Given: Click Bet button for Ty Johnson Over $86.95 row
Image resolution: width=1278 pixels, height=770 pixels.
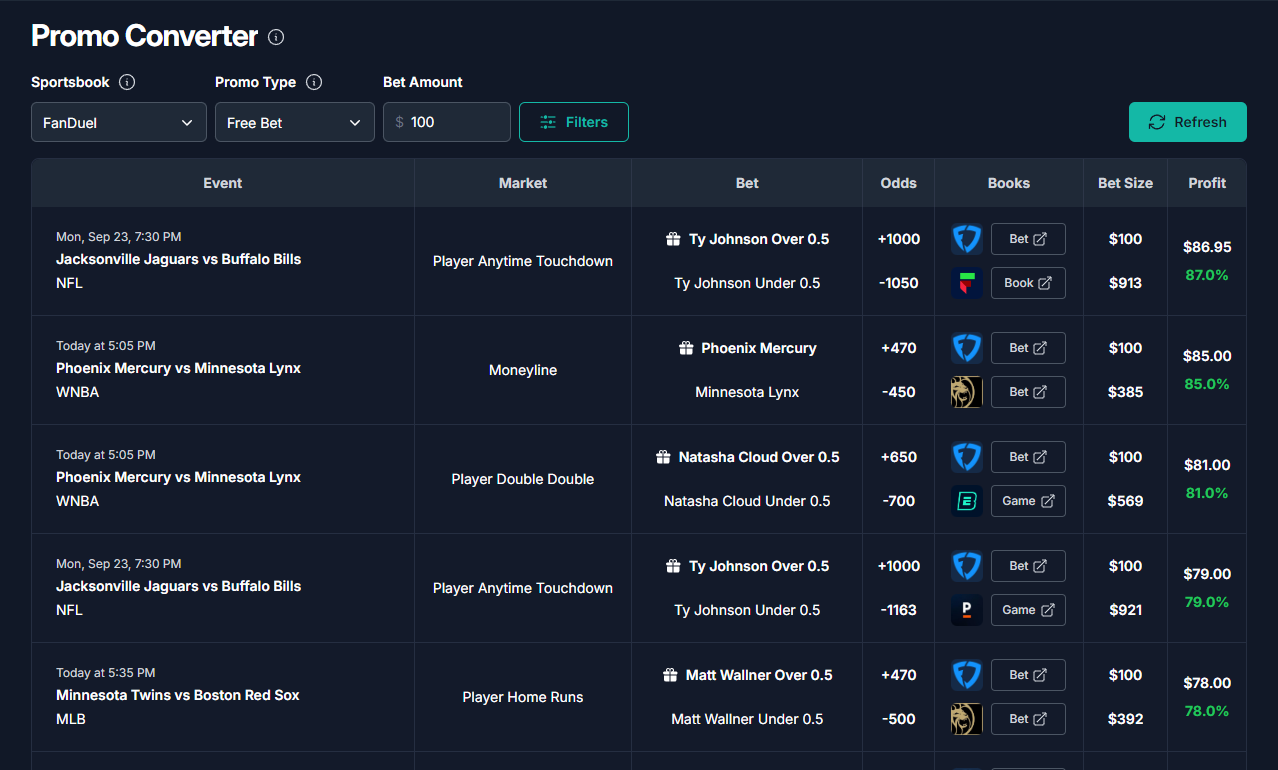Looking at the screenshot, I should tap(1028, 239).
